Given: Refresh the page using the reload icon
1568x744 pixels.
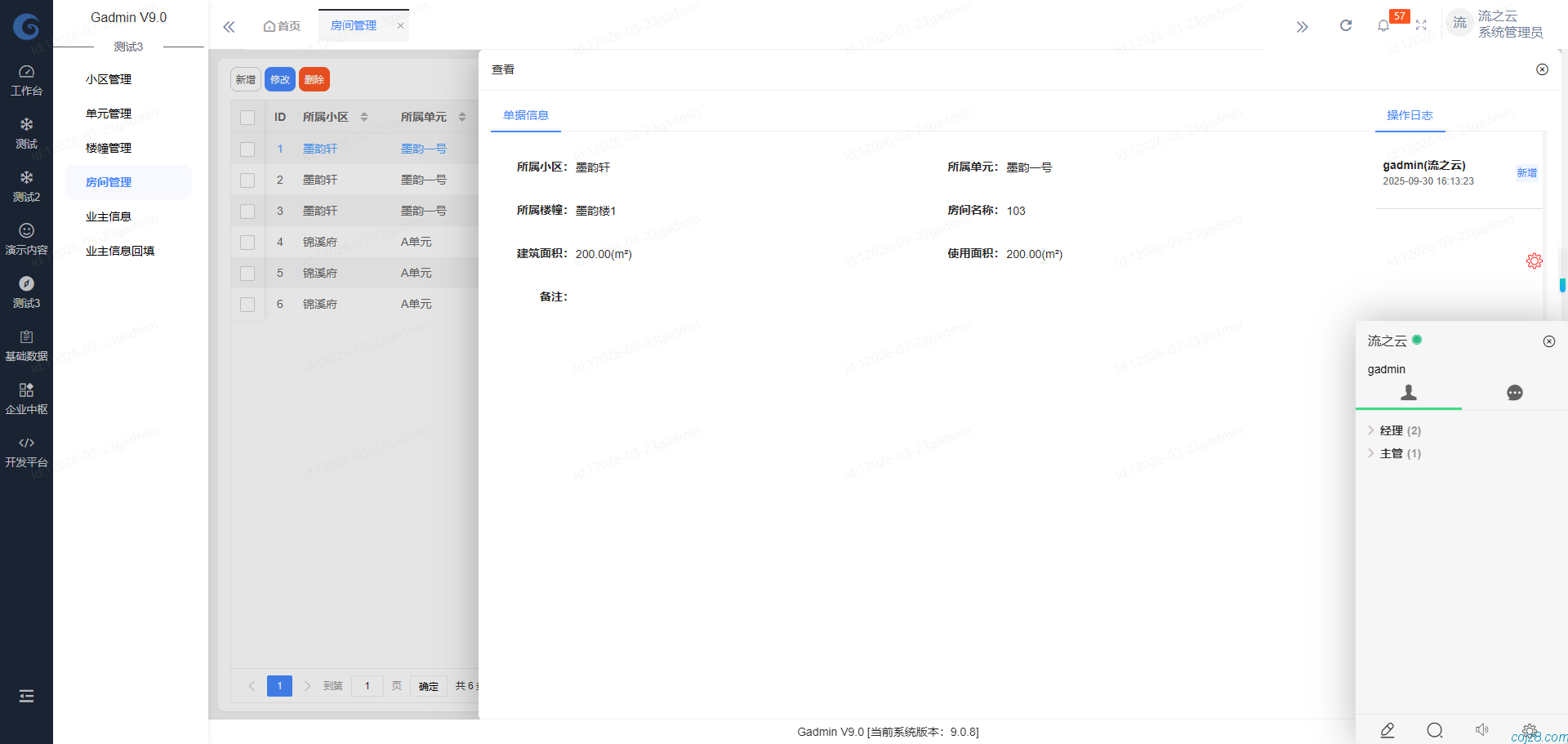Looking at the screenshot, I should pyautogui.click(x=1345, y=25).
